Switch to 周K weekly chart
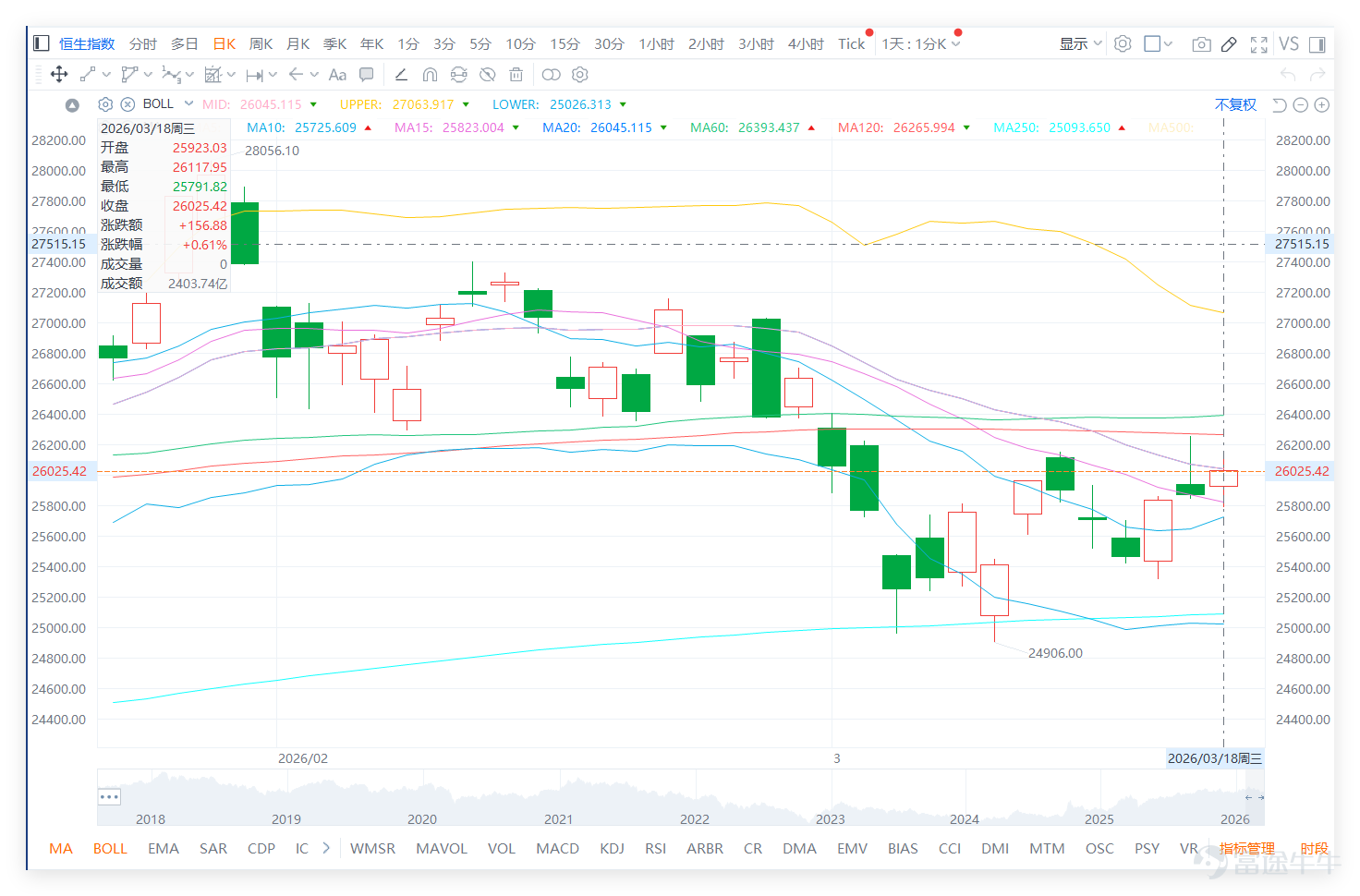The image size is (1360, 896). [x=261, y=43]
